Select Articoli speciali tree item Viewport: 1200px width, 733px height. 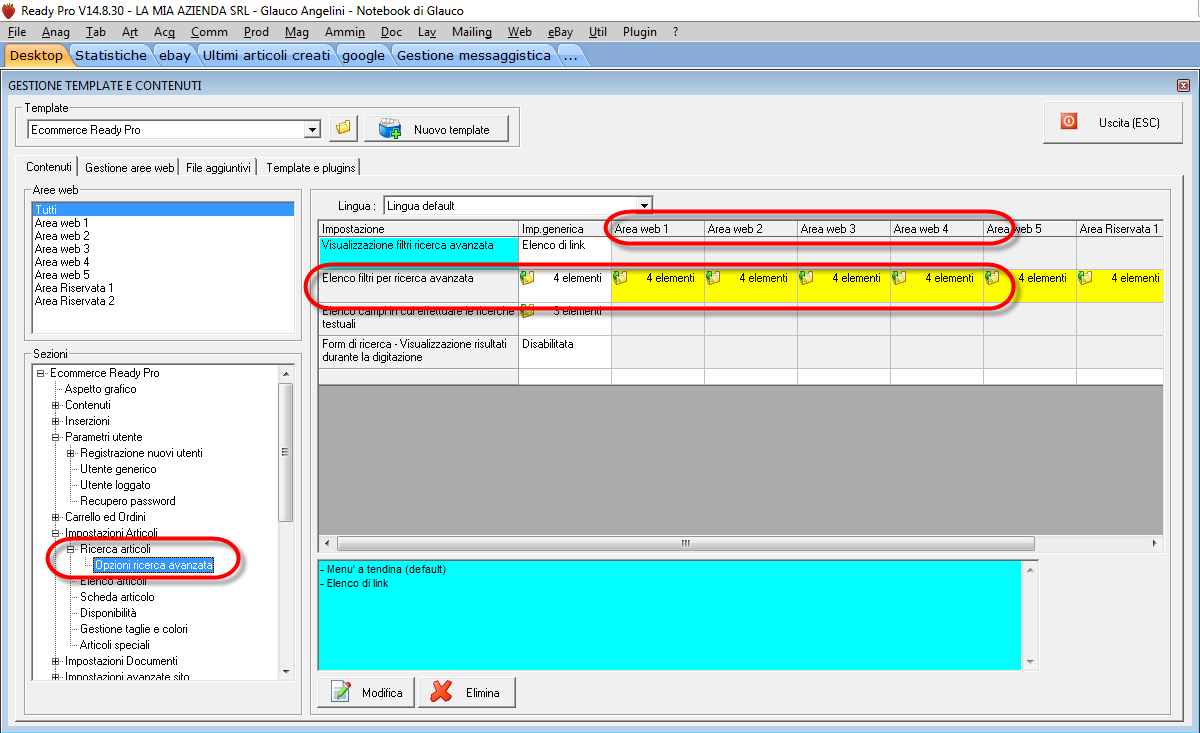pyautogui.click(x=115, y=645)
